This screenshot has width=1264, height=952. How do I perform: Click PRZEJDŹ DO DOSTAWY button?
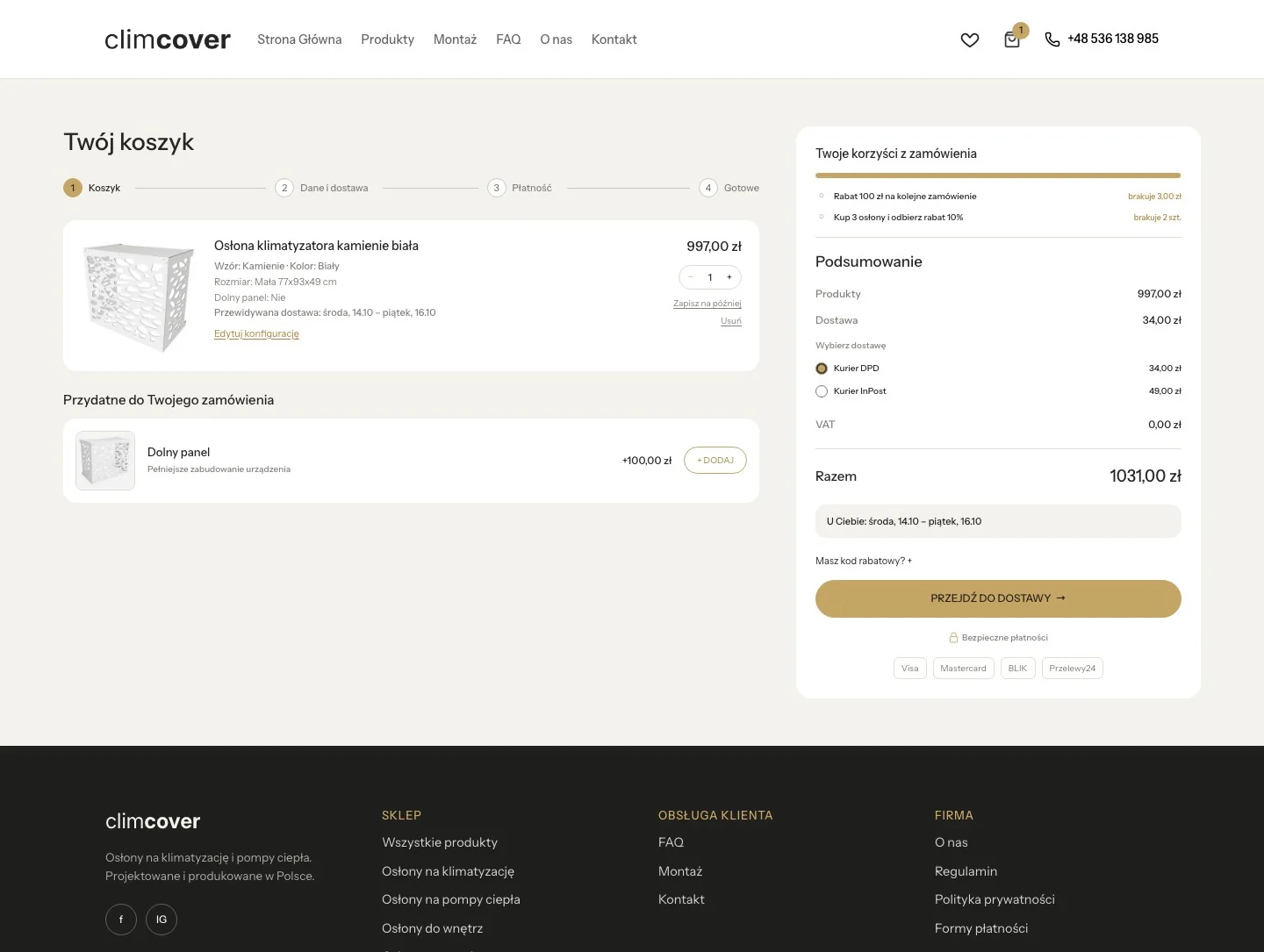tap(998, 598)
